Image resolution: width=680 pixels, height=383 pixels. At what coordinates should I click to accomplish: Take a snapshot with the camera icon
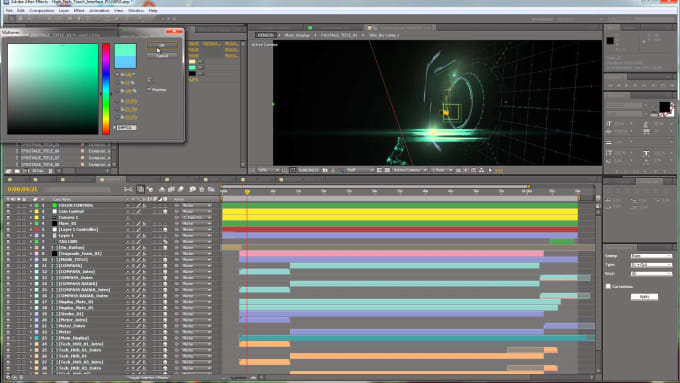coord(325,170)
